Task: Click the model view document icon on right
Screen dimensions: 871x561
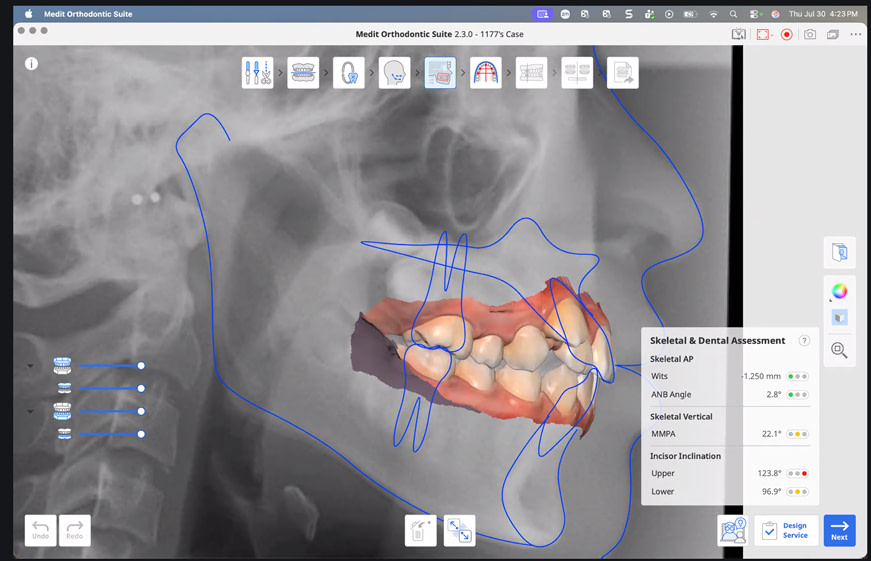Action: (x=839, y=252)
